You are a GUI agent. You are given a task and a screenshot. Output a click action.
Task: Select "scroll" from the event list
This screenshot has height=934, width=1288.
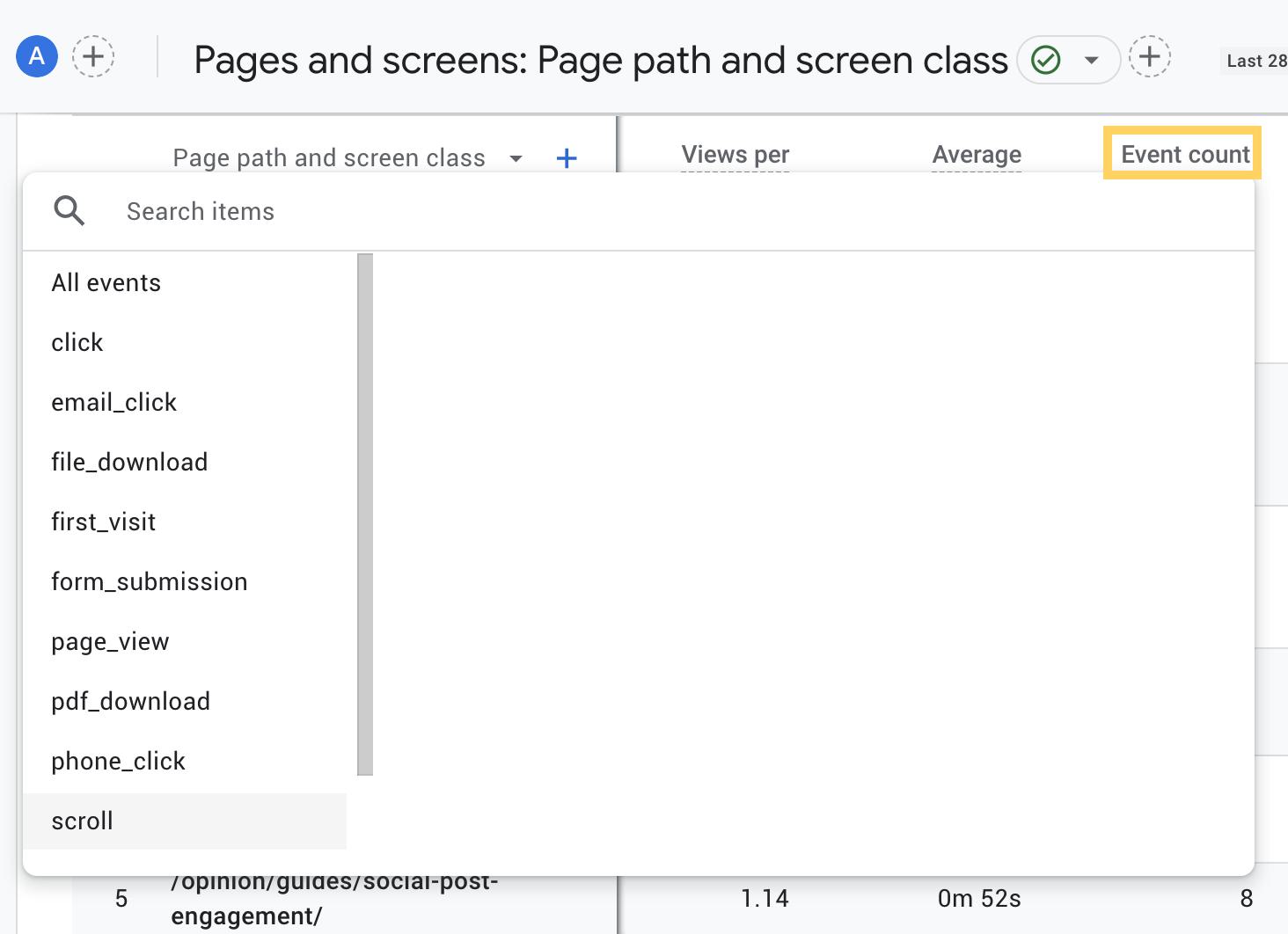(82, 821)
